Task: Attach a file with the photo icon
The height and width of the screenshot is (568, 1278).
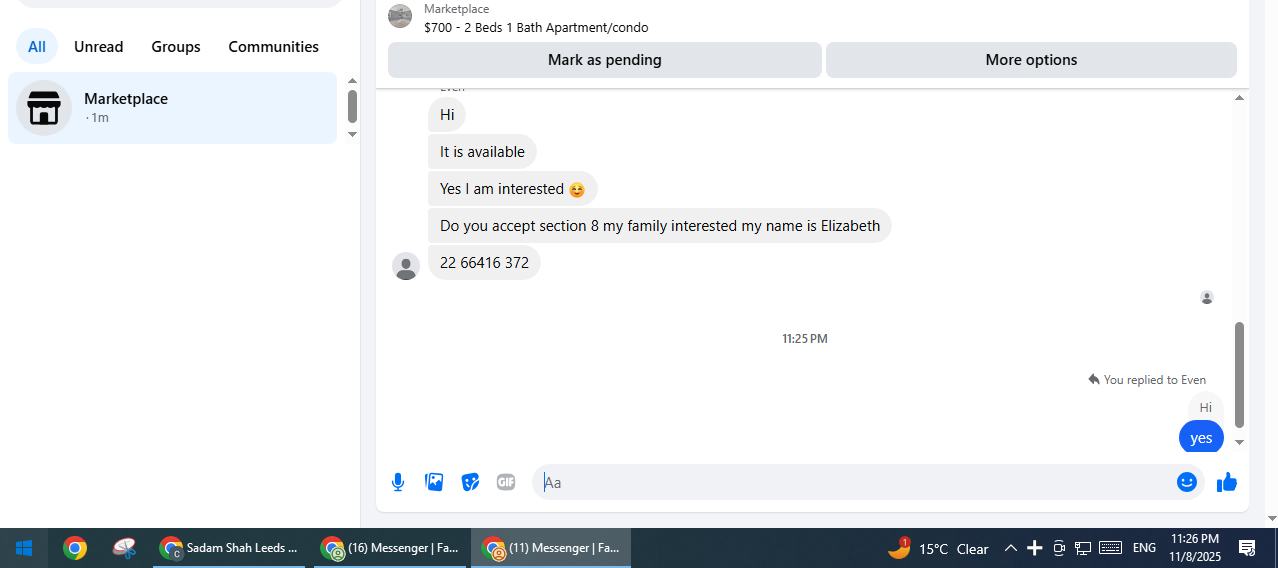Action: click(434, 482)
